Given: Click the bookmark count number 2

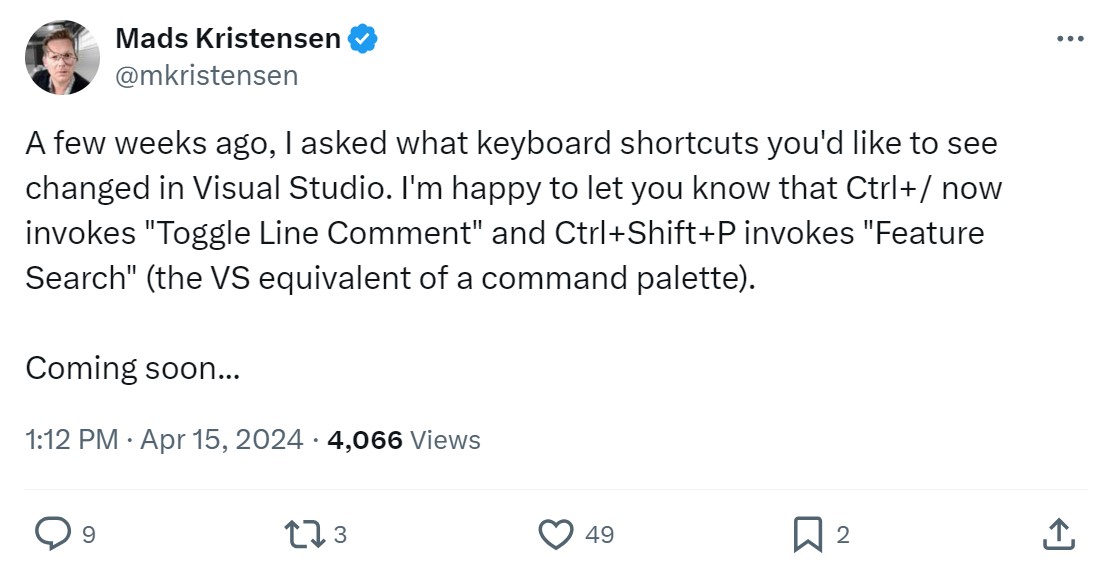Looking at the screenshot, I should point(842,536).
